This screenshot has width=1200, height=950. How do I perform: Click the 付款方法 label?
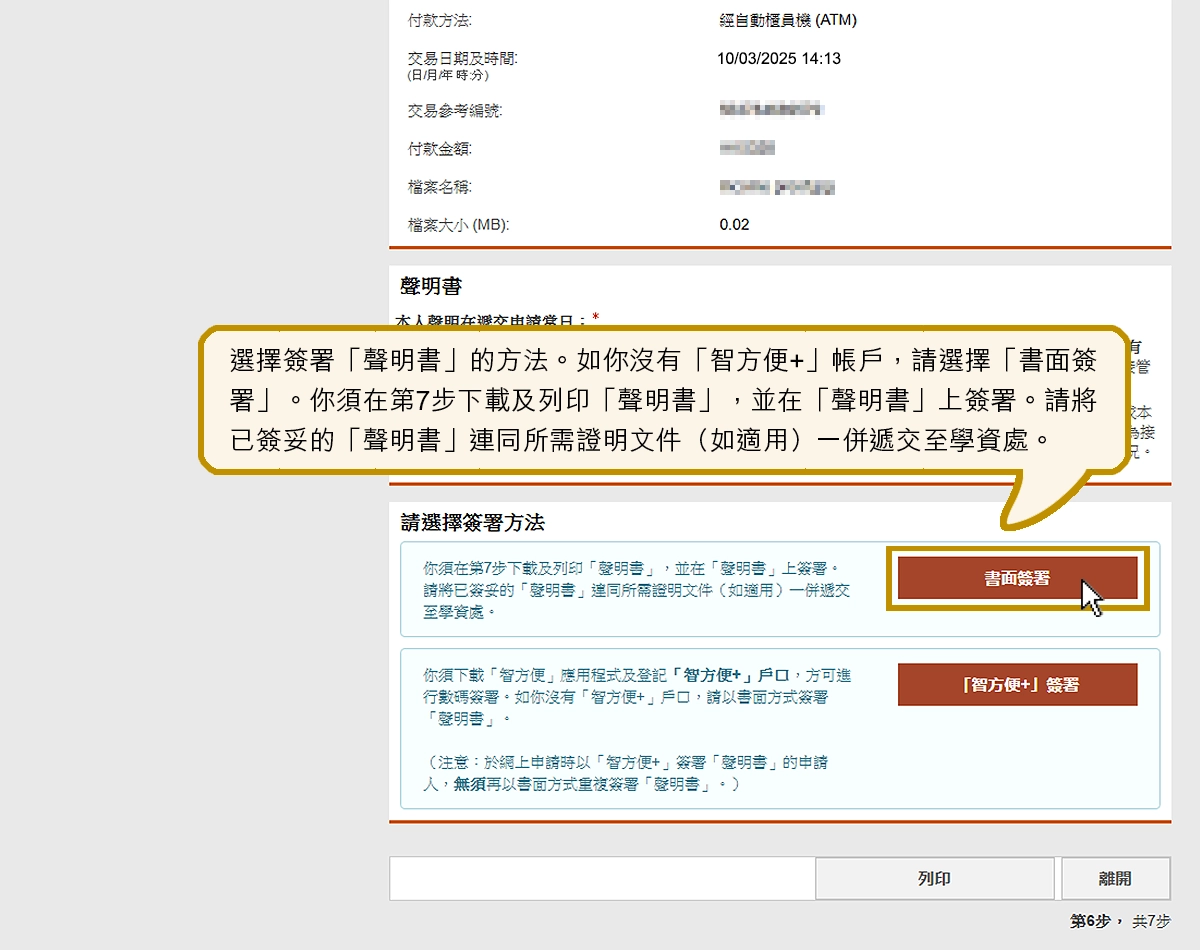(x=439, y=20)
